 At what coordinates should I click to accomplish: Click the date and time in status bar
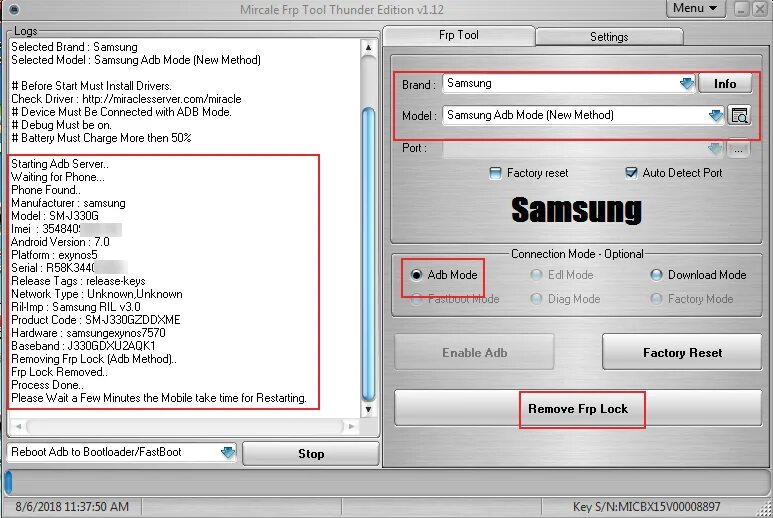pyautogui.click(x=72, y=507)
